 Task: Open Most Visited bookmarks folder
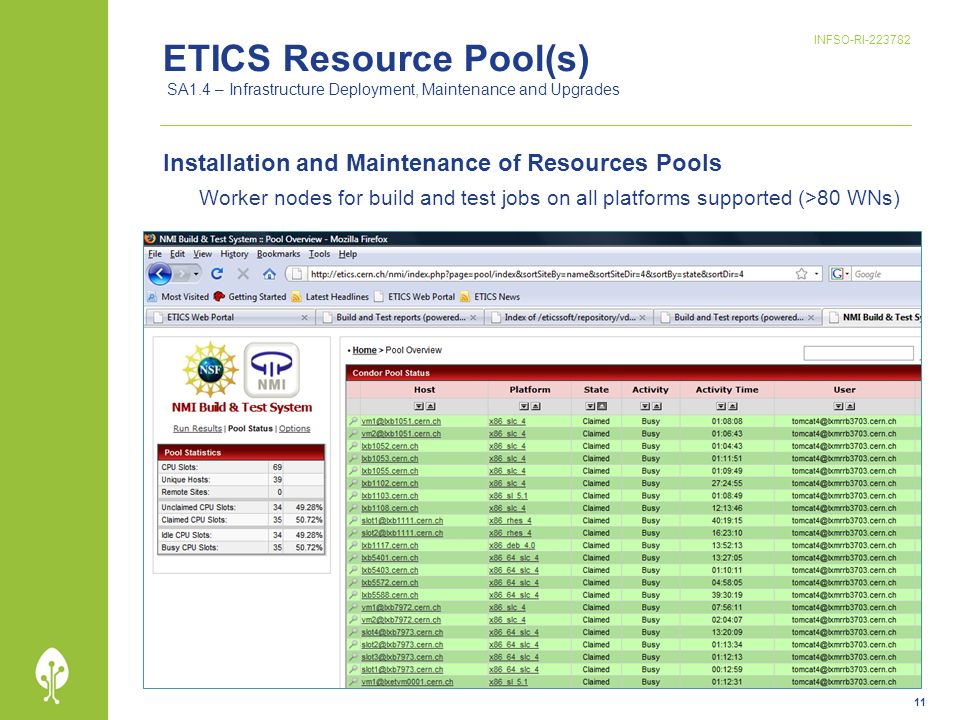[178, 297]
